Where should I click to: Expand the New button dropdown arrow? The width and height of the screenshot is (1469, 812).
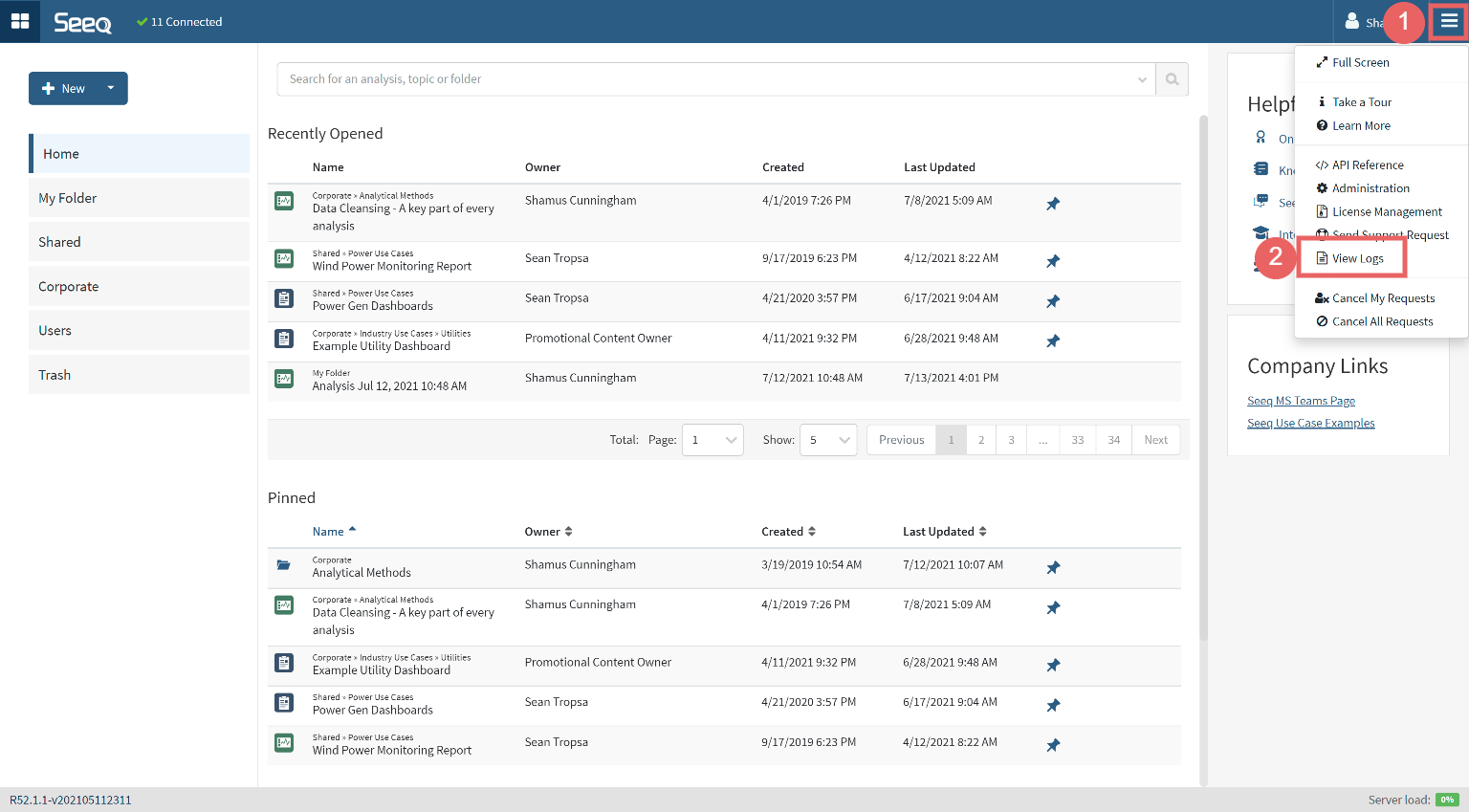pyautogui.click(x=111, y=88)
